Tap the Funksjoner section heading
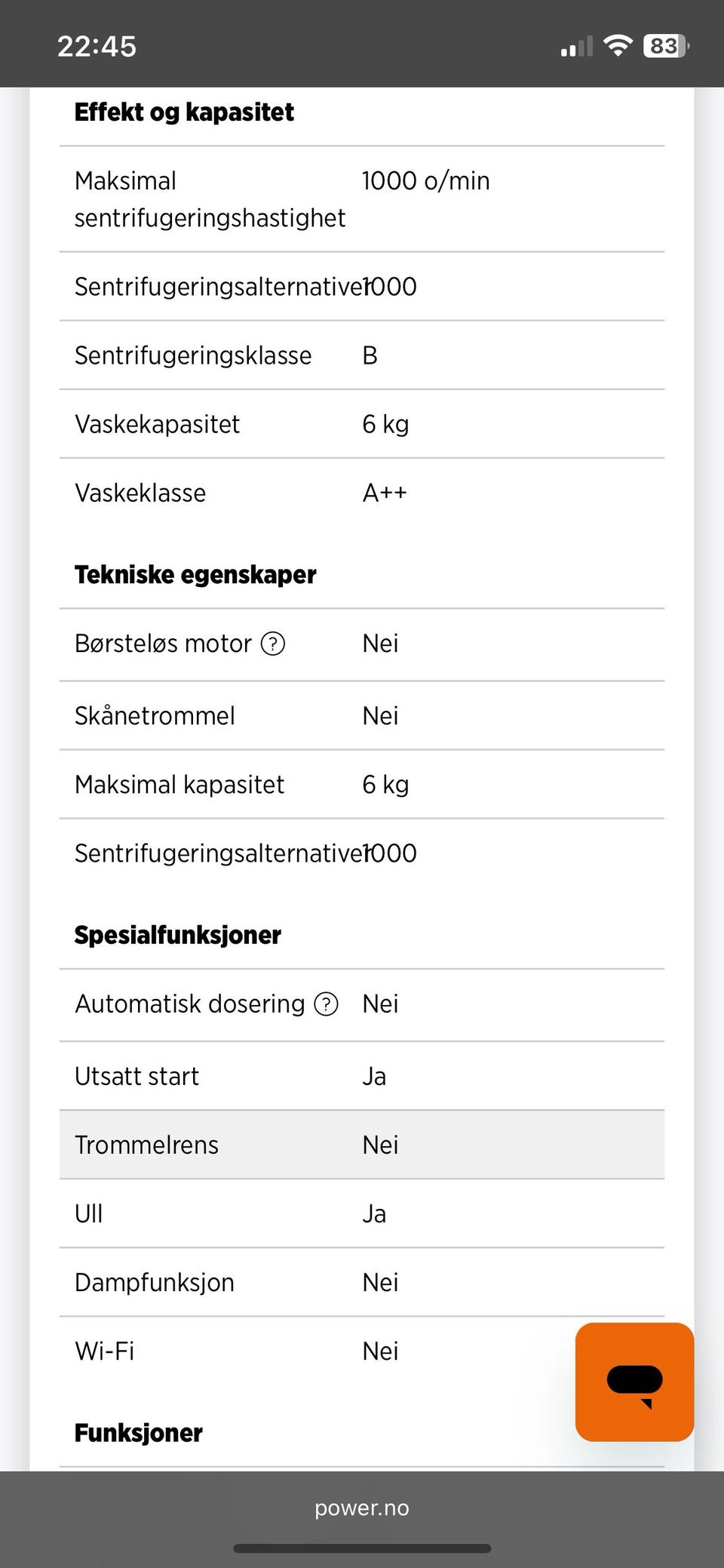This screenshot has width=724, height=1568. point(138,1433)
